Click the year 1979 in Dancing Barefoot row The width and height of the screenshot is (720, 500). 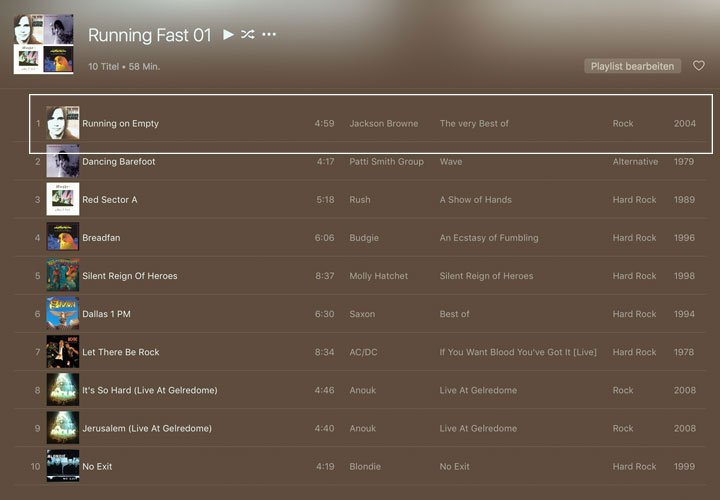[684, 162]
